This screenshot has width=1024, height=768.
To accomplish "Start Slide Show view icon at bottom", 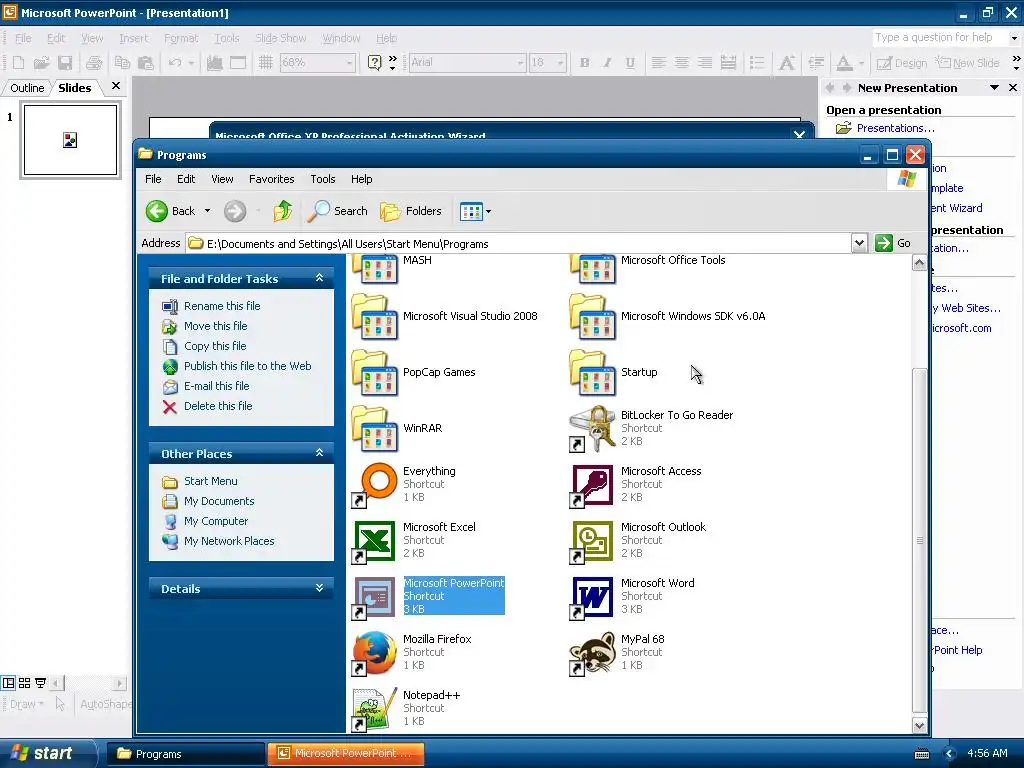I will [x=40, y=683].
